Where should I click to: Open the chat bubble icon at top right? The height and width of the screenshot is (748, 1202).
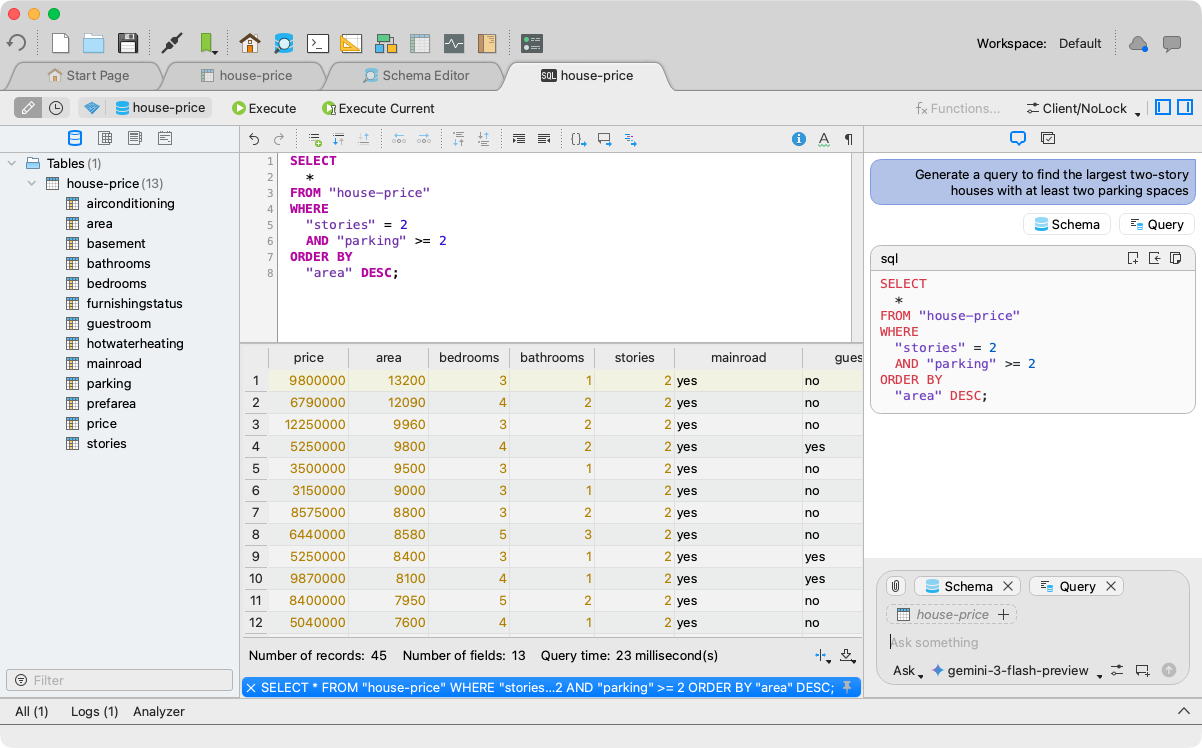tap(1172, 44)
